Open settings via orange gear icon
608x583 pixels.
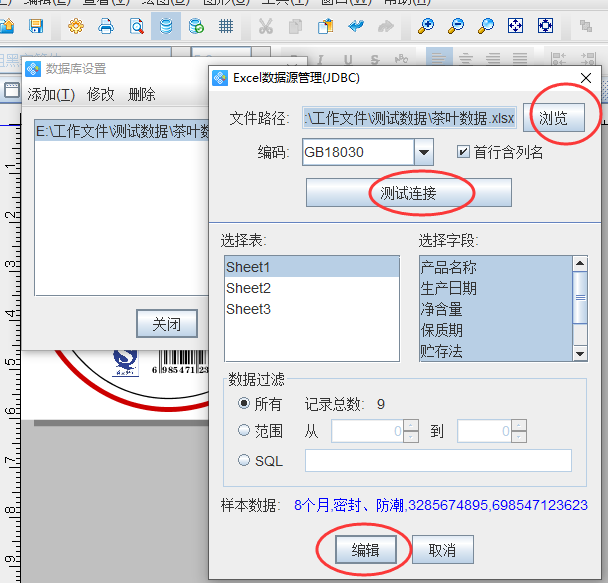click(x=76, y=25)
